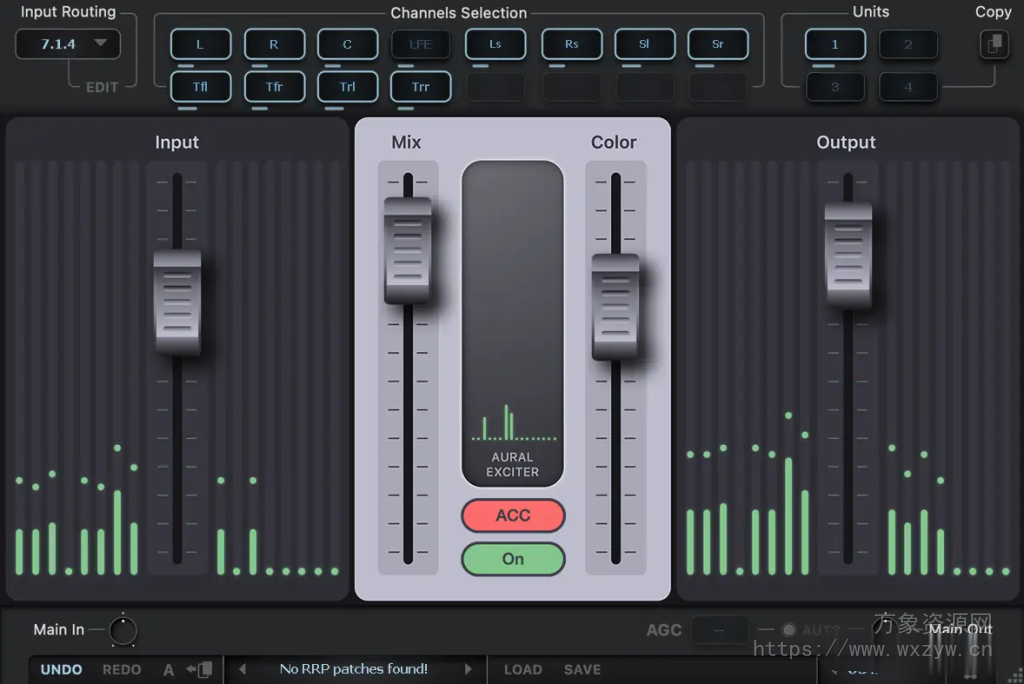
Task: Click the next preset arrow
Action: click(x=468, y=669)
